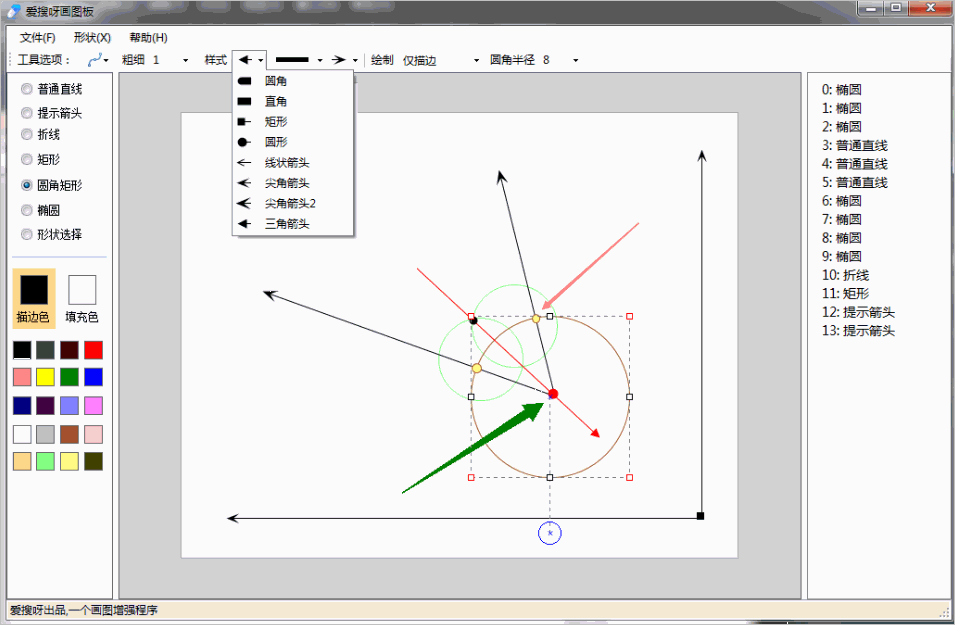Open the 帮助(H) menu

pyautogui.click(x=149, y=38)
